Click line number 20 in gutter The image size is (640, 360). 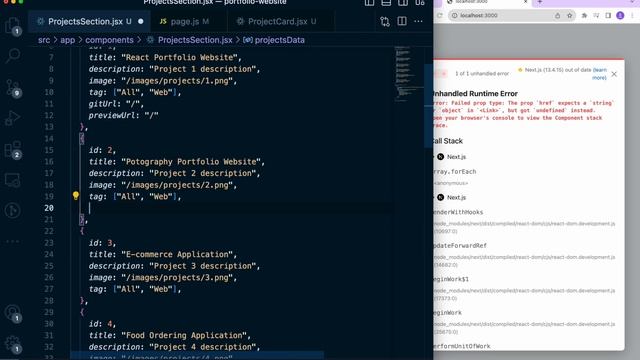[x=49, y=208]
